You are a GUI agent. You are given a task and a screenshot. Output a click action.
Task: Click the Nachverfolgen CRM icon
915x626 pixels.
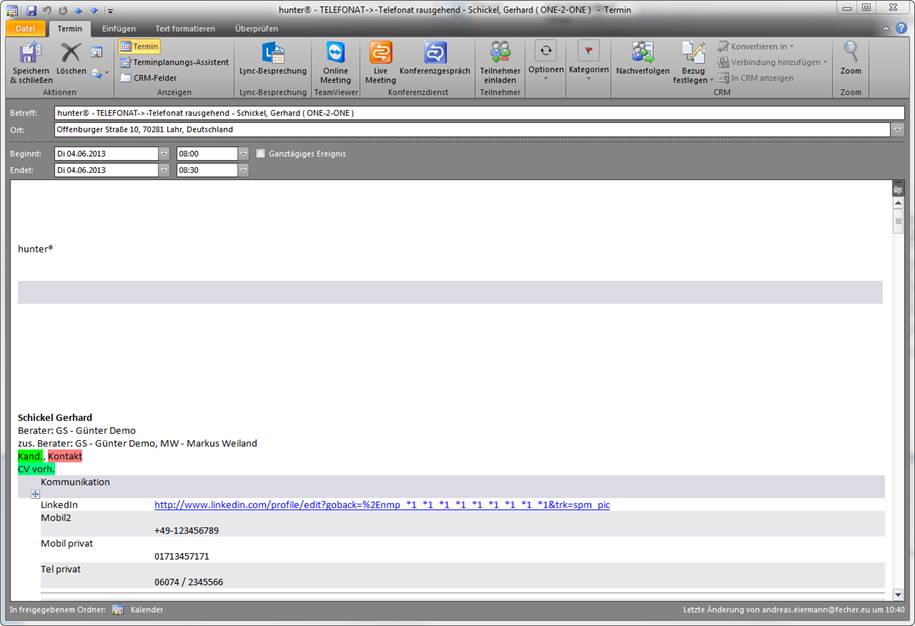(642, 54)
